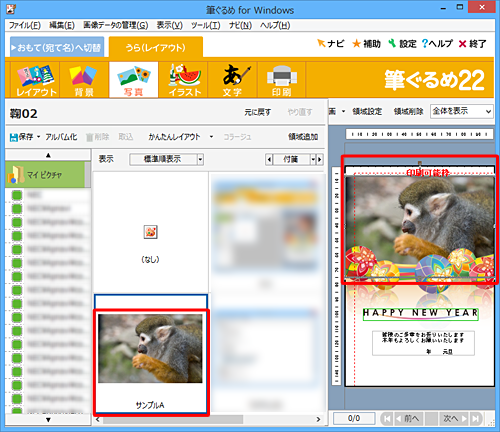500x432 pixels.
Task: Open the レイアウト layout tool
Action: click(x=36, y=80)
